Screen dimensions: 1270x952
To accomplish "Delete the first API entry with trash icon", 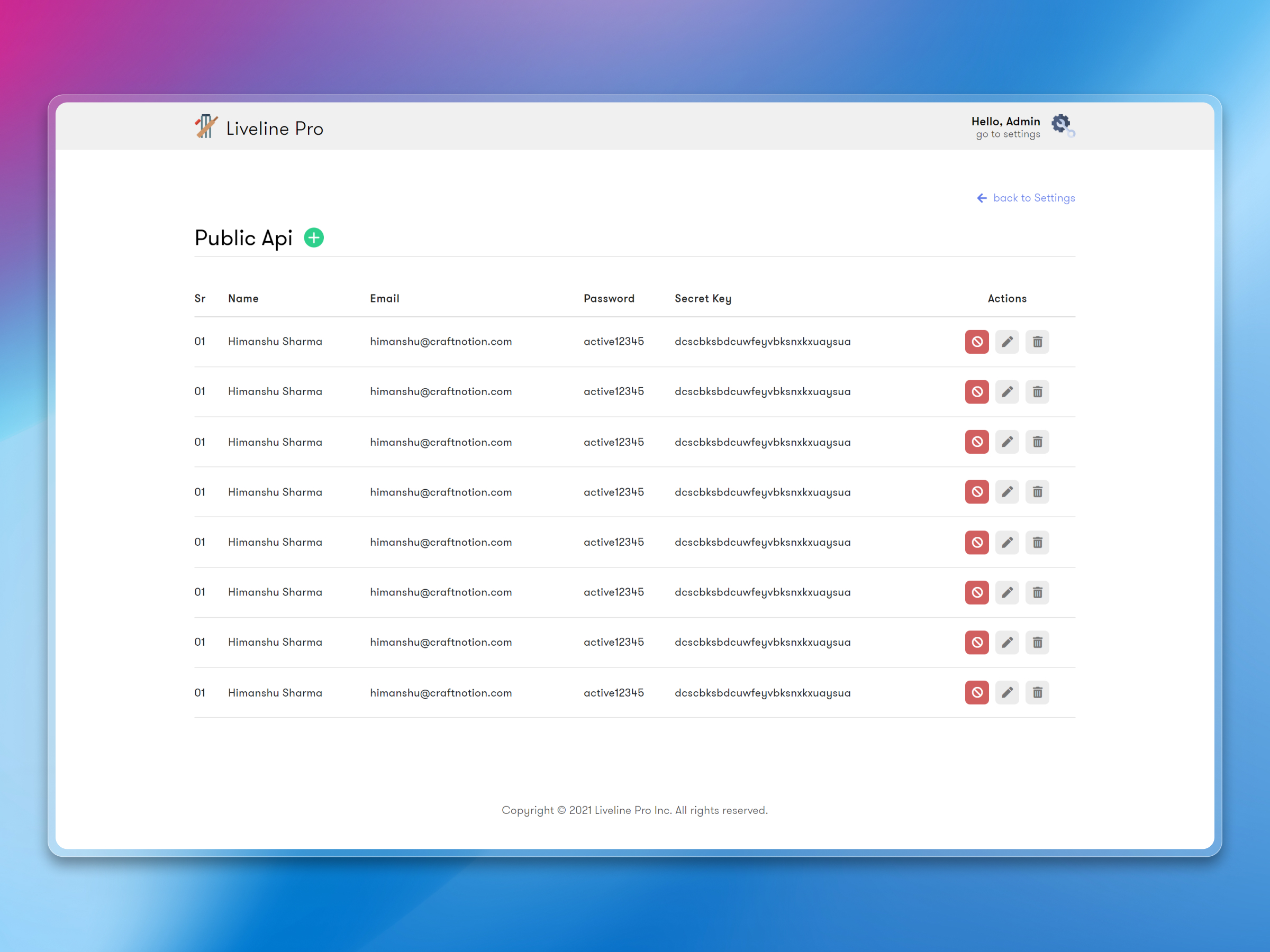I will click(1038, 342).
